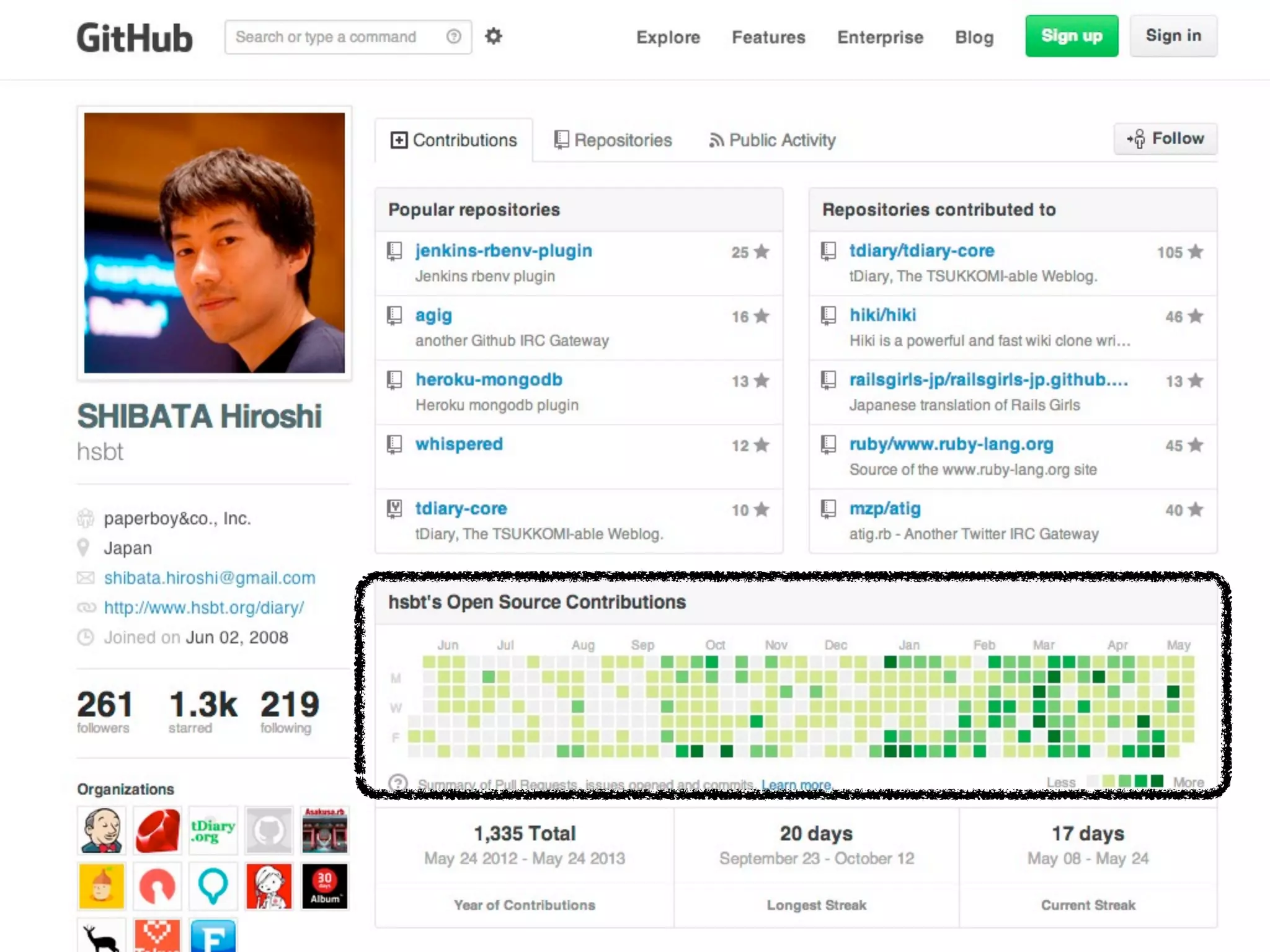The height and width of the screenshot is (952, 1270).
Task: Open Enterprise in the top navigation
Action: pos(880,37)
